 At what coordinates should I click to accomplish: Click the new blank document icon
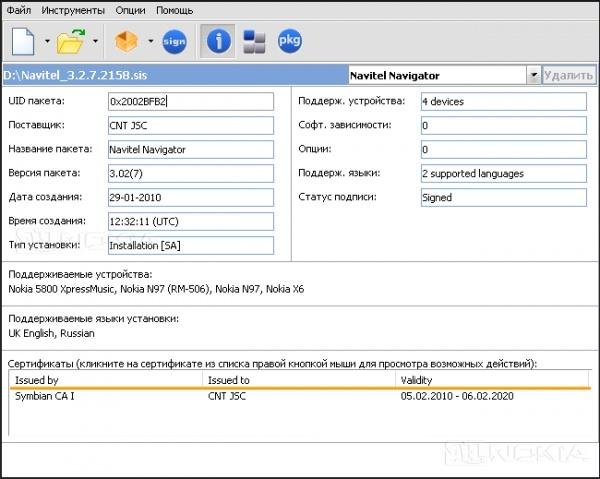tap(23, 41)
